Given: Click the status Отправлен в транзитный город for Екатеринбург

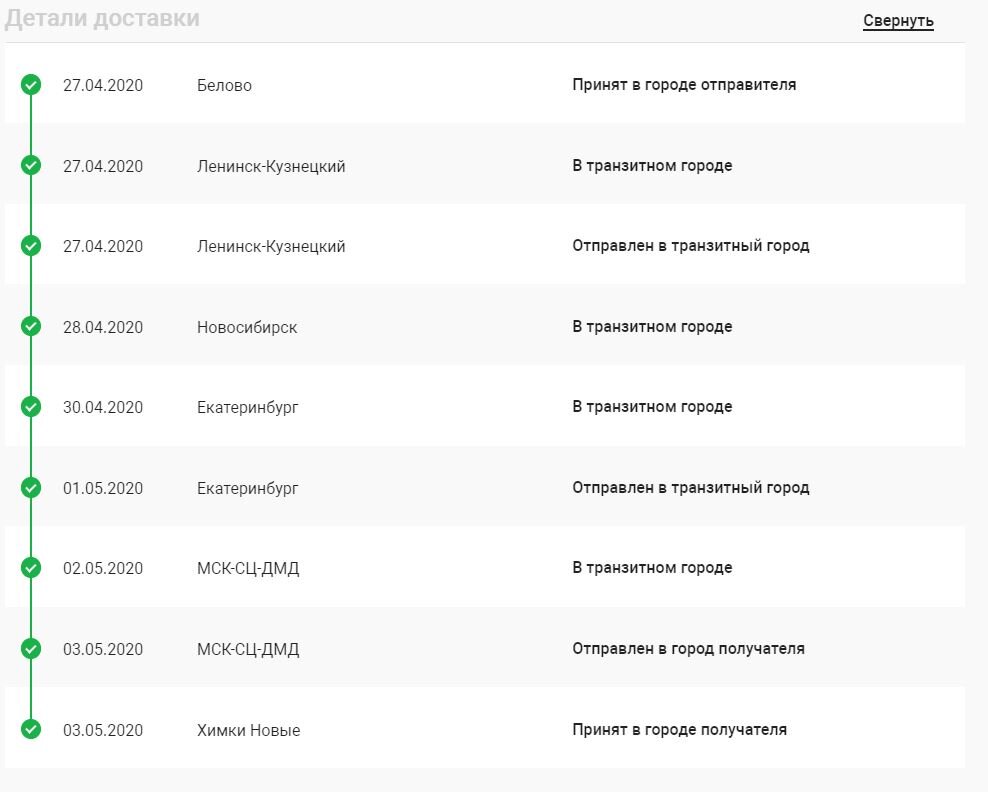Looking at the screenshot, I should coord(690,488).
